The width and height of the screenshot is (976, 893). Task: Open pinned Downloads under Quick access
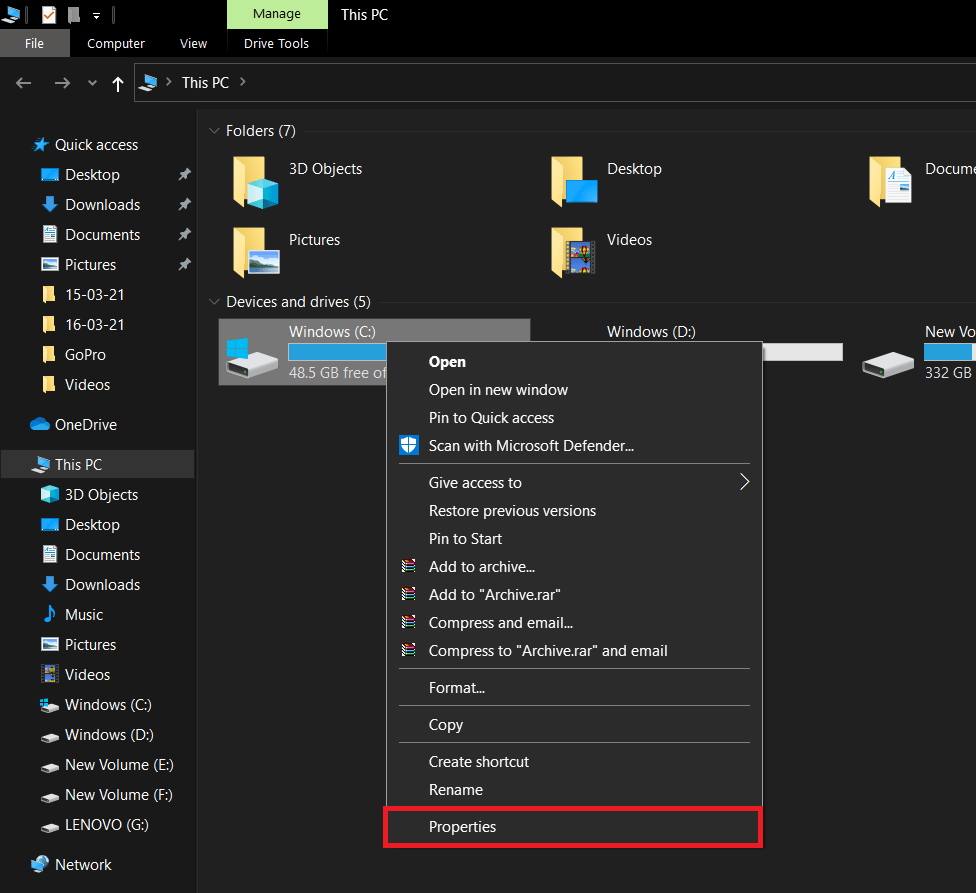click(x=103, y=205)
